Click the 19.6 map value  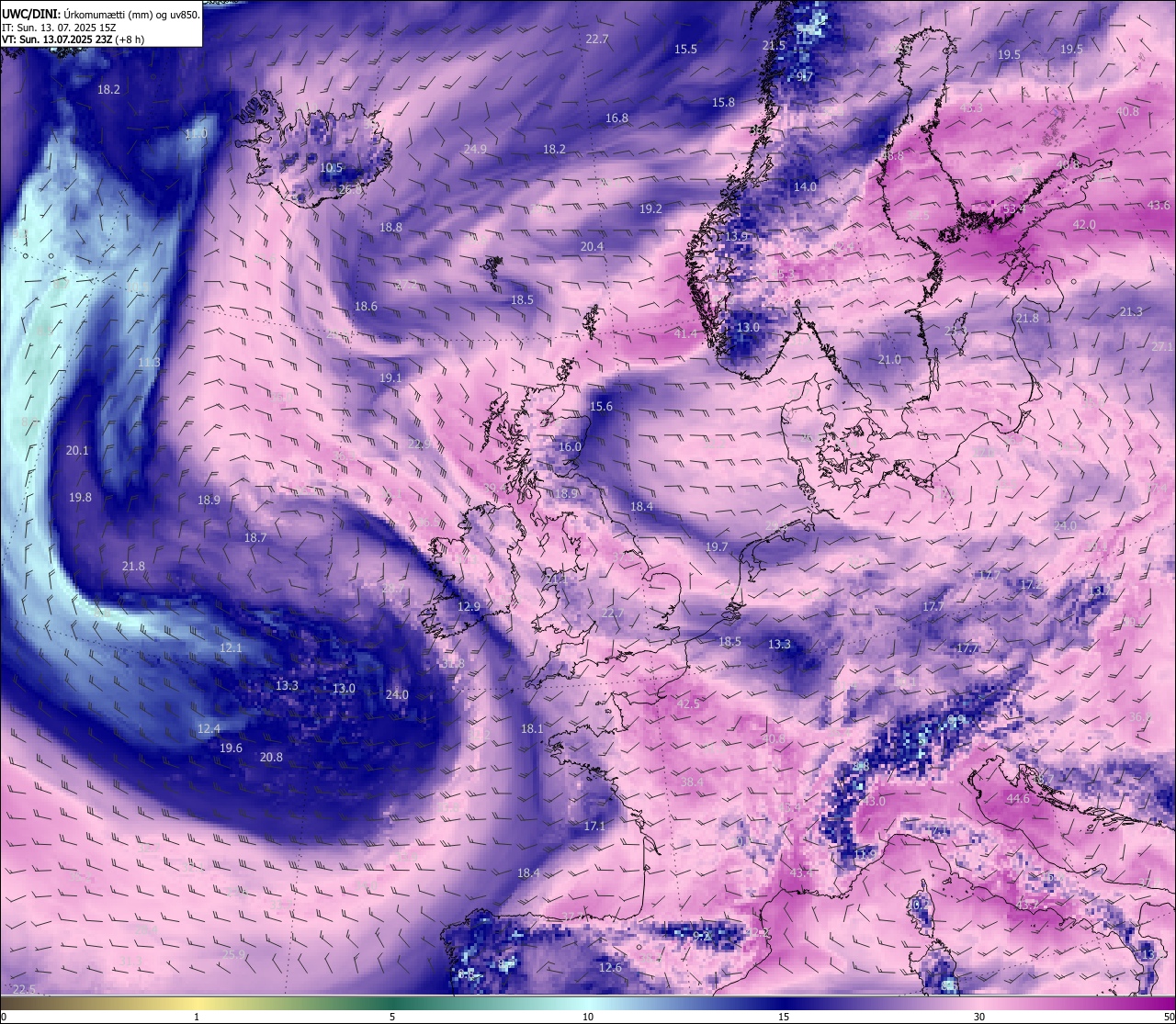point(231,748)
